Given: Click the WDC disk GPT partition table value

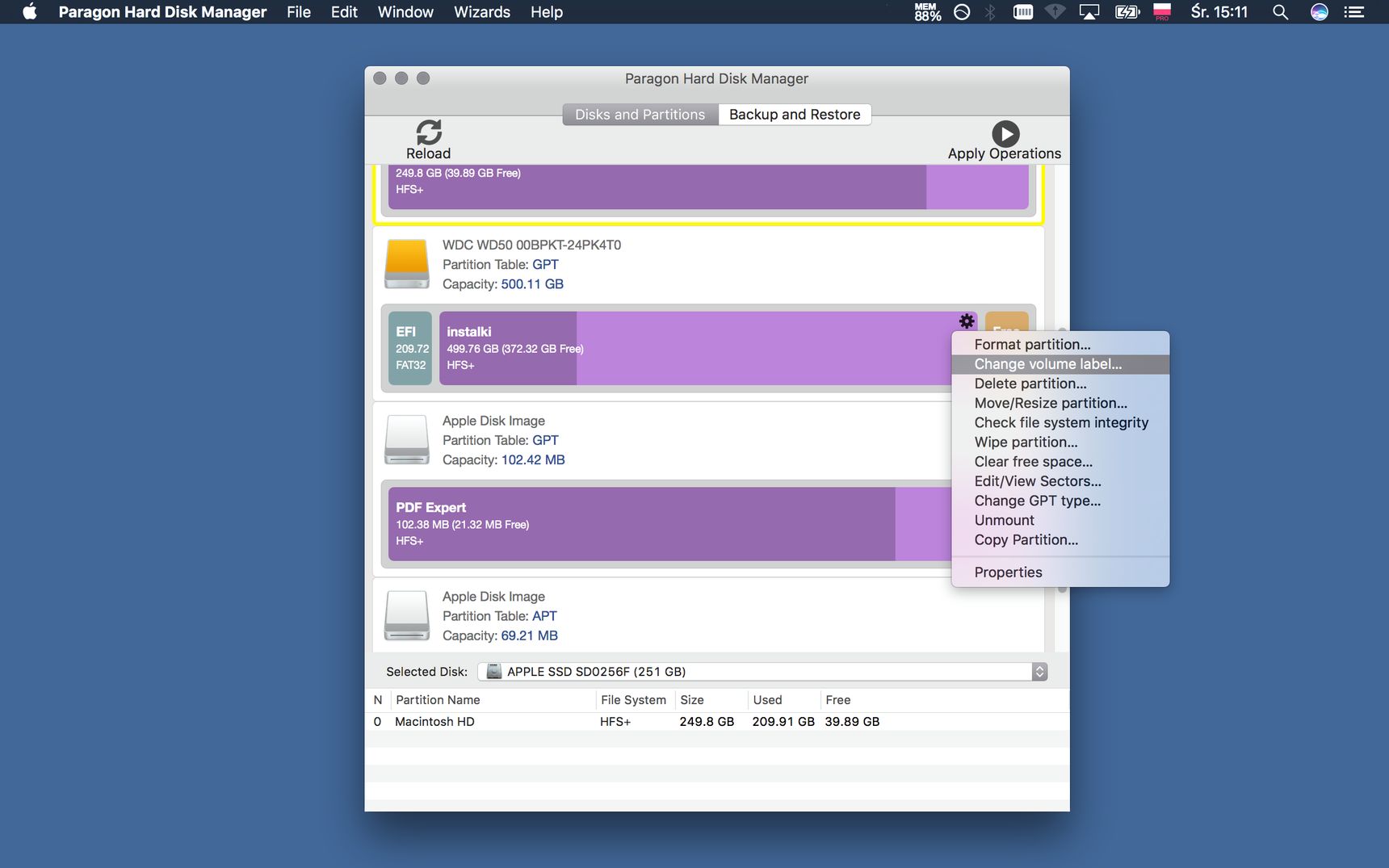Looking at the screenshot, I should click(545, 264).
